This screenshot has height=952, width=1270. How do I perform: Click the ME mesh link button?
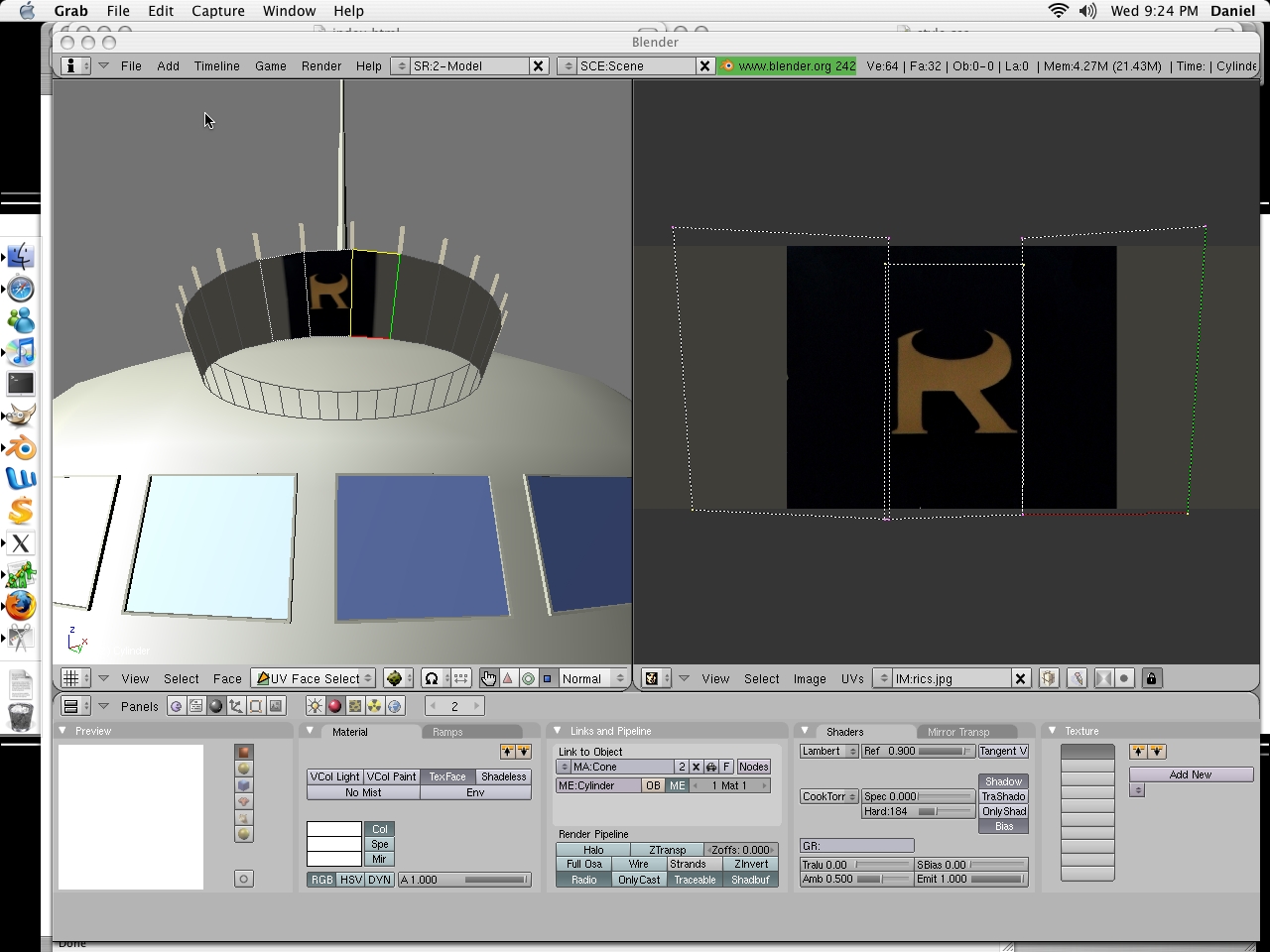tap(678, 785)
